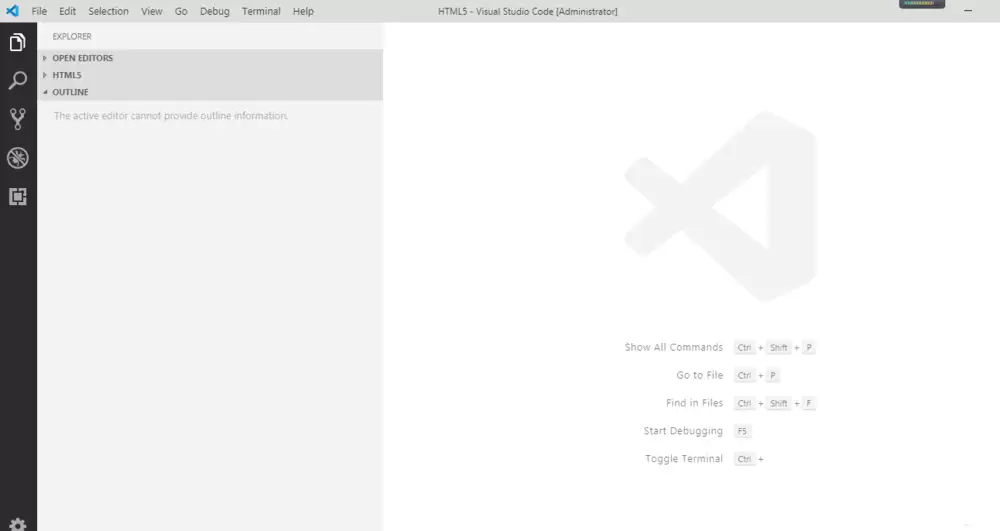Expand the Open Editors section

point(82,58)
